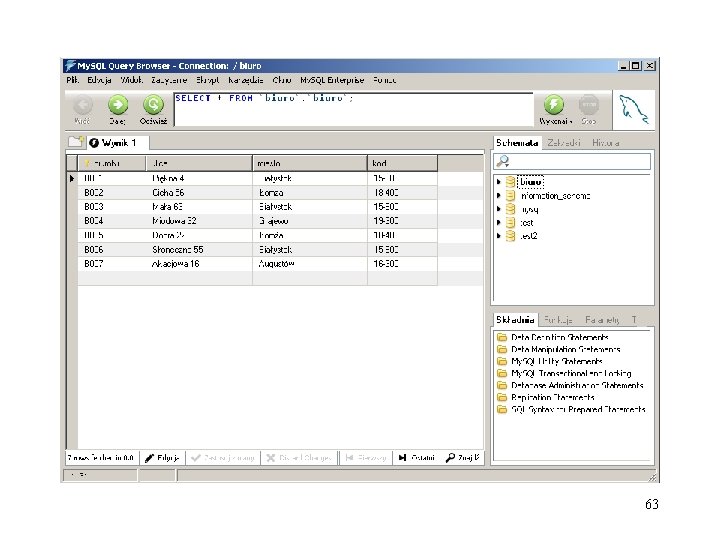Click the Pierwszy first-row button
720x540 pixels.
tap(366, 458)
